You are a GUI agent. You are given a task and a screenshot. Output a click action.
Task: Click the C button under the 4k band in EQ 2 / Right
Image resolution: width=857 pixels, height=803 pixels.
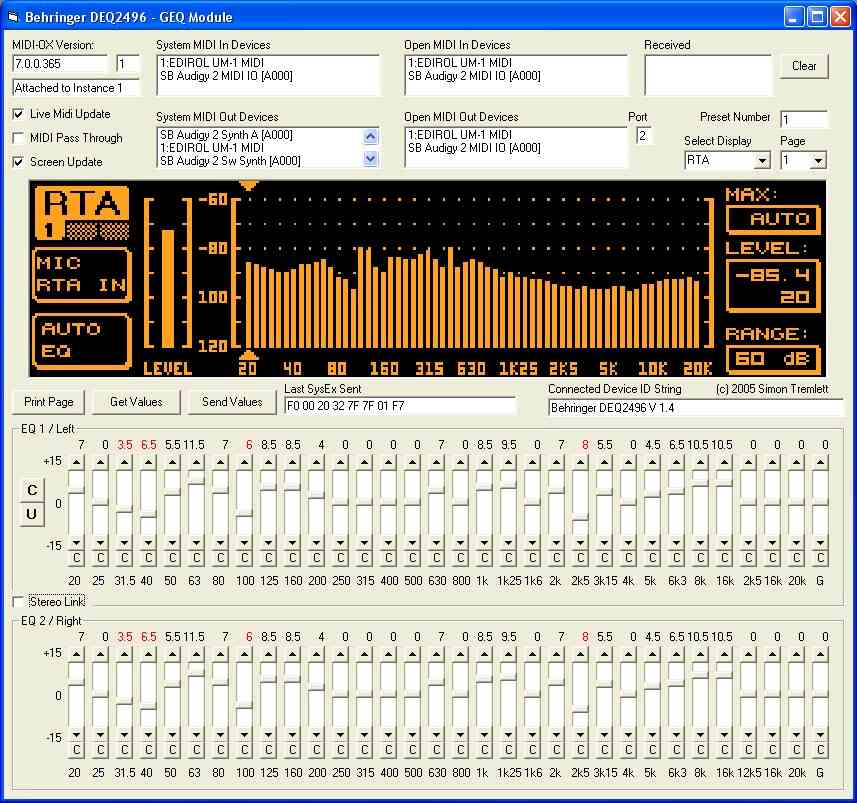[628, 750]
